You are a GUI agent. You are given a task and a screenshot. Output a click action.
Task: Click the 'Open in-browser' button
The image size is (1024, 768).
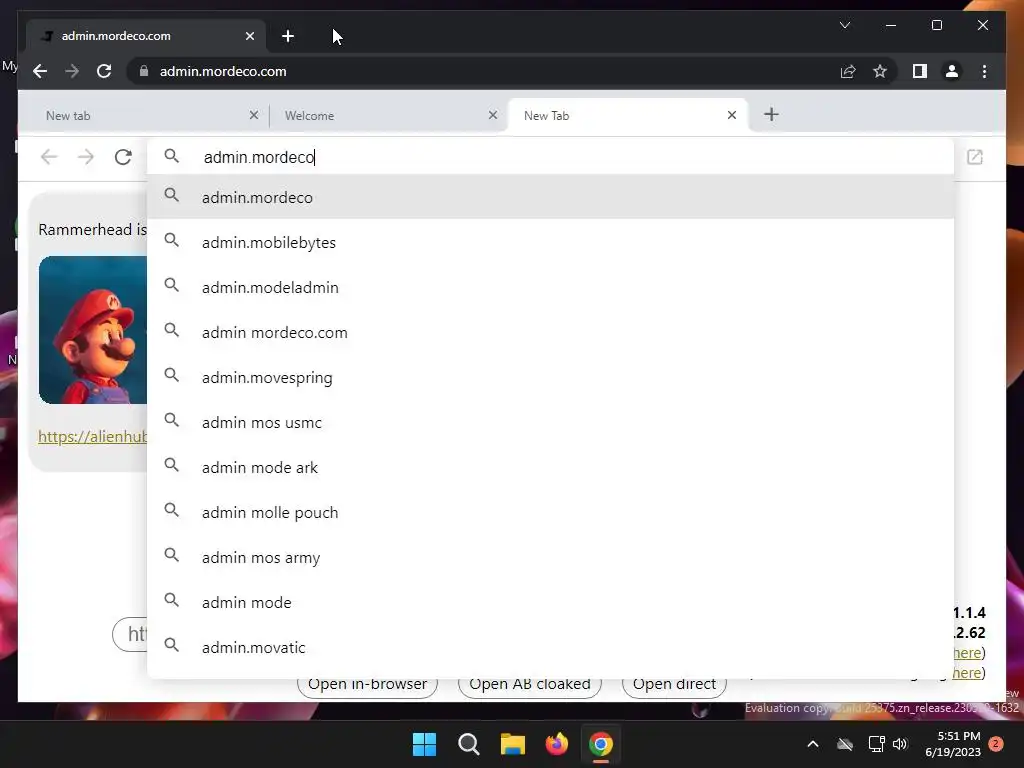pos(367,686)
